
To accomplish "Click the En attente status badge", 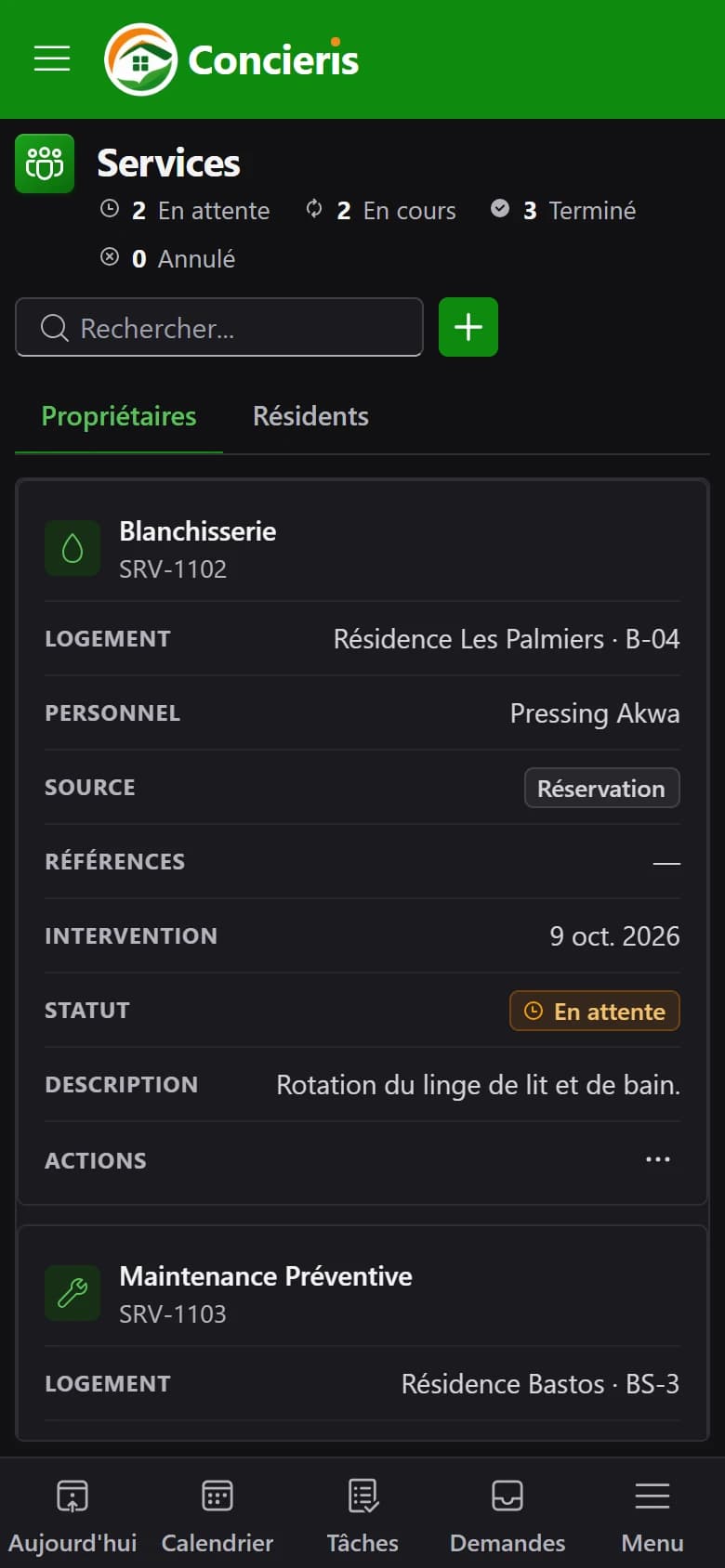I will (595, 1011).
